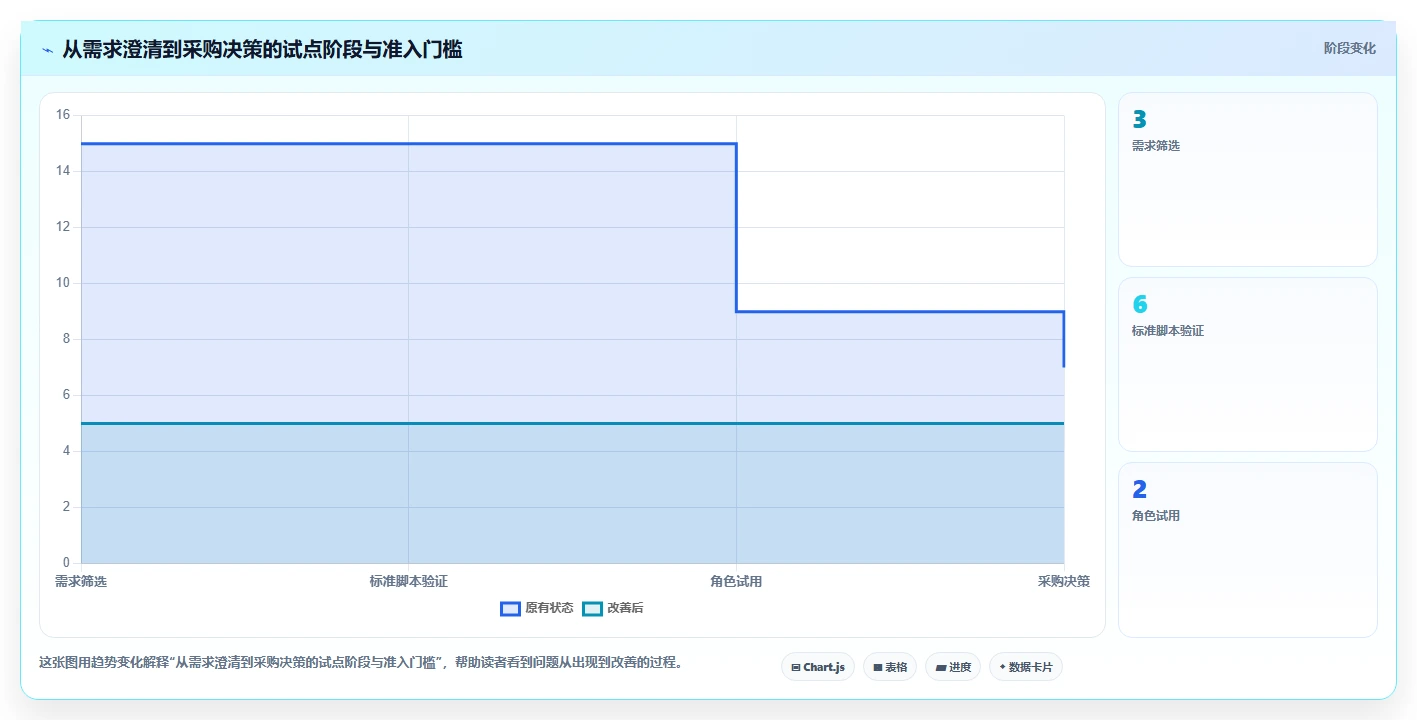Click the 表格 tag

pyautogui.click(x=890, y=667)
